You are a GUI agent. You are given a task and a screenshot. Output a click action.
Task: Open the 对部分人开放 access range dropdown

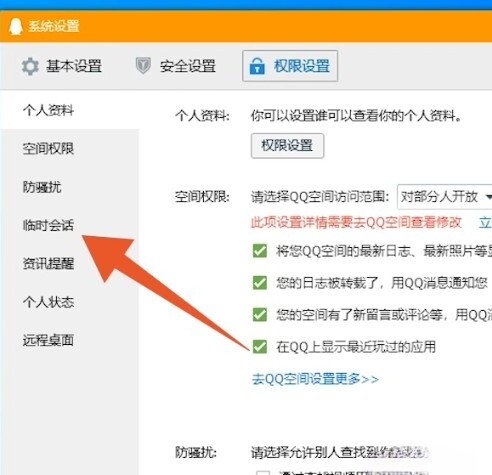445,197
